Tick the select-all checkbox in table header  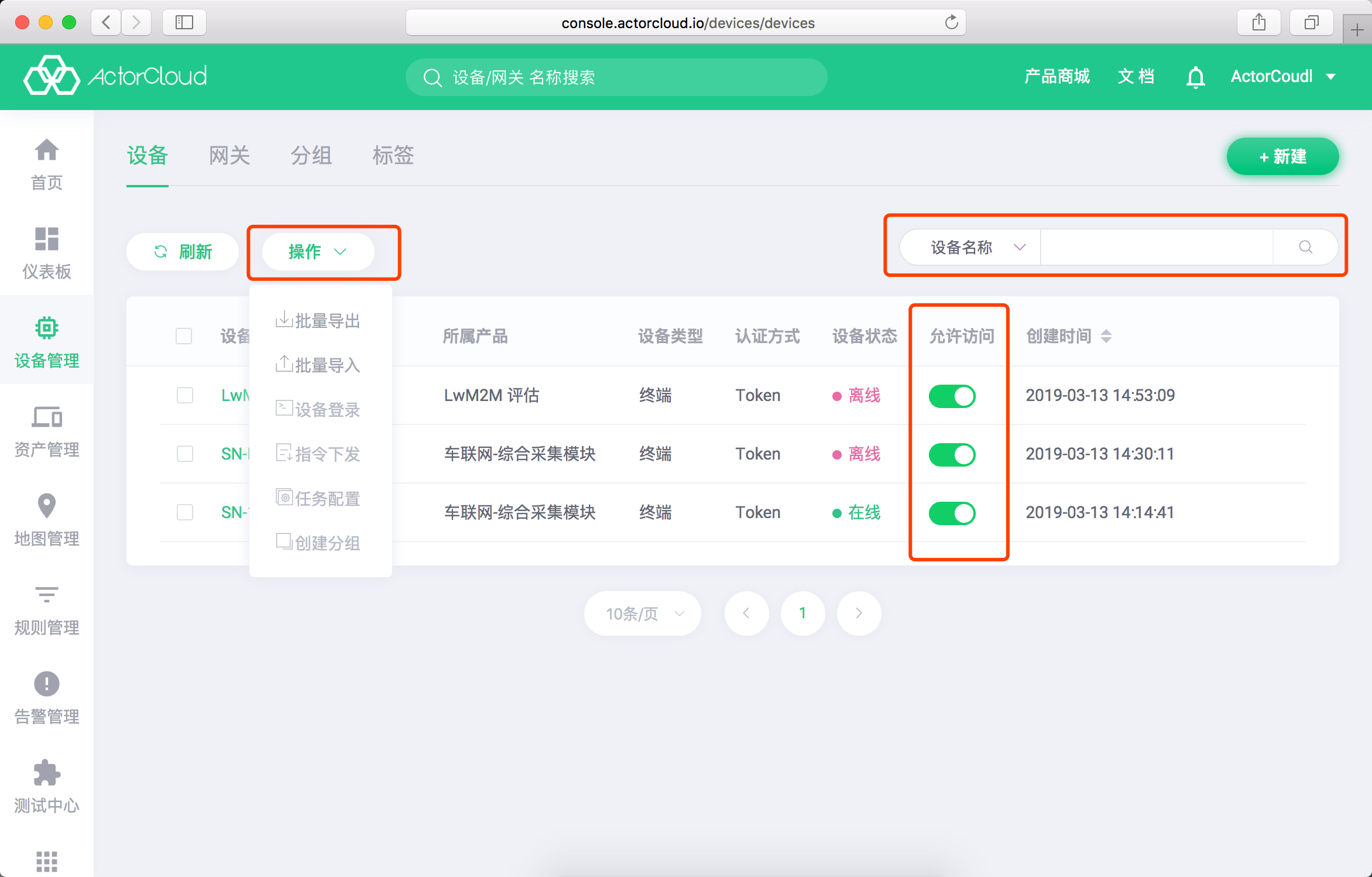tap(184, 336)
